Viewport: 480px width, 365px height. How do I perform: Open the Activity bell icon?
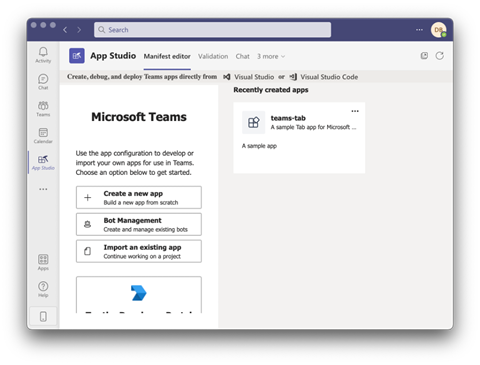point(43,55)
